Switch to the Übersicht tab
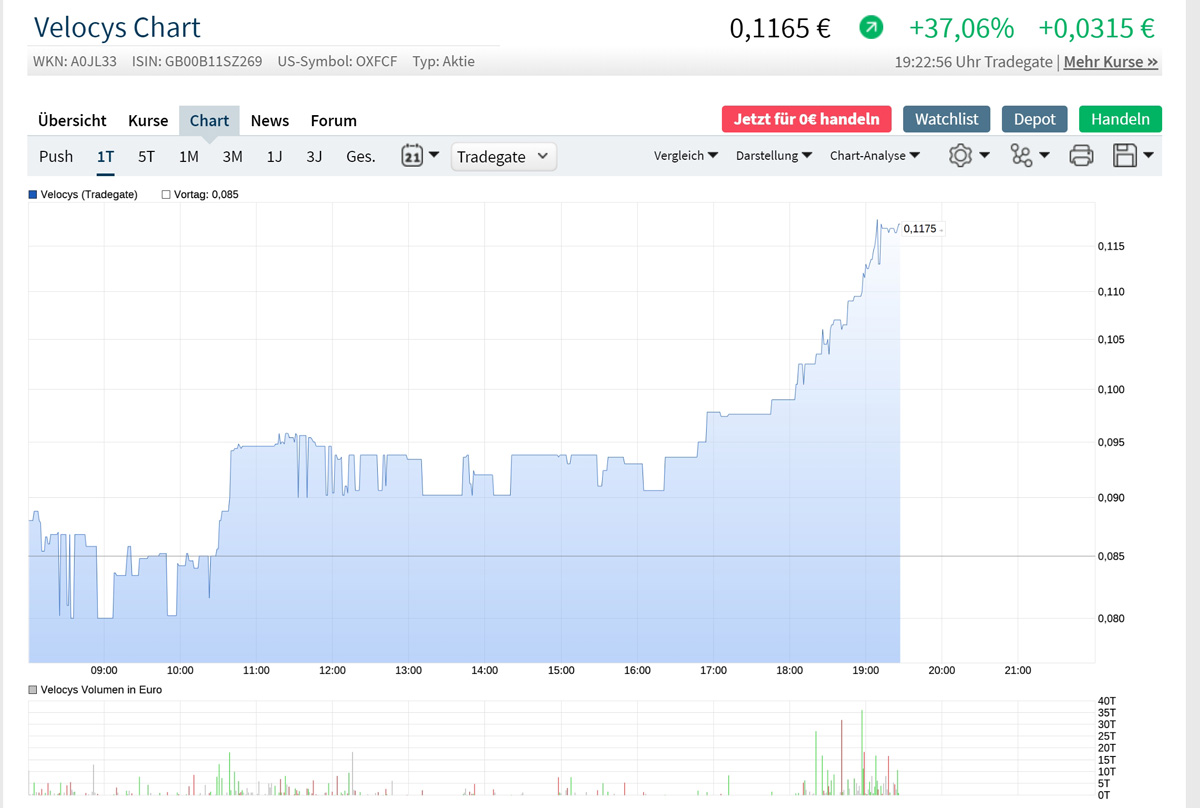Screen dimensions: 1200x808 pos(72,120)
